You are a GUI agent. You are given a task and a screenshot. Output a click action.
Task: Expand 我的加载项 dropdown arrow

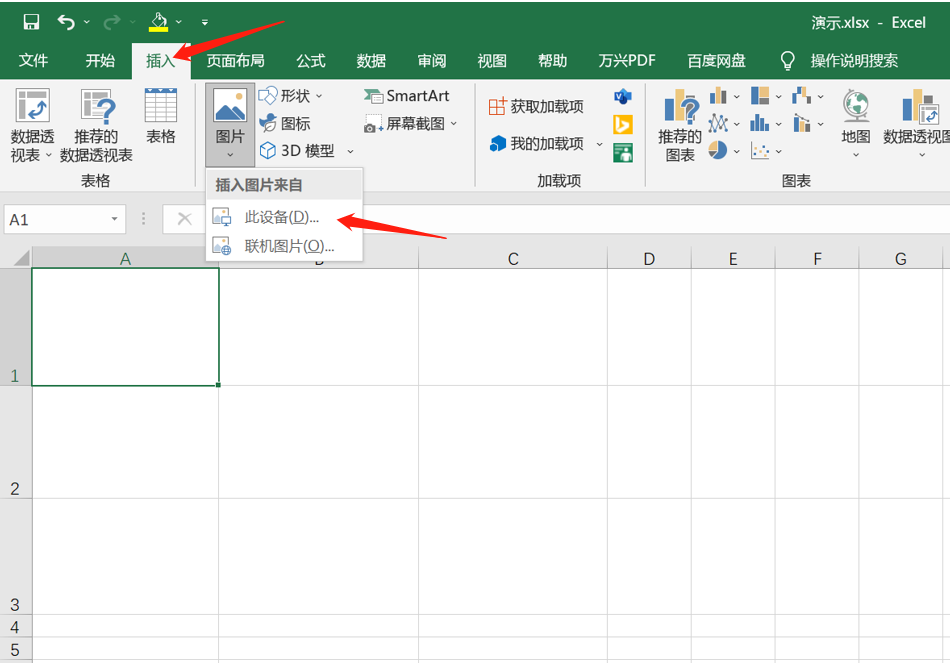(599, 144)
